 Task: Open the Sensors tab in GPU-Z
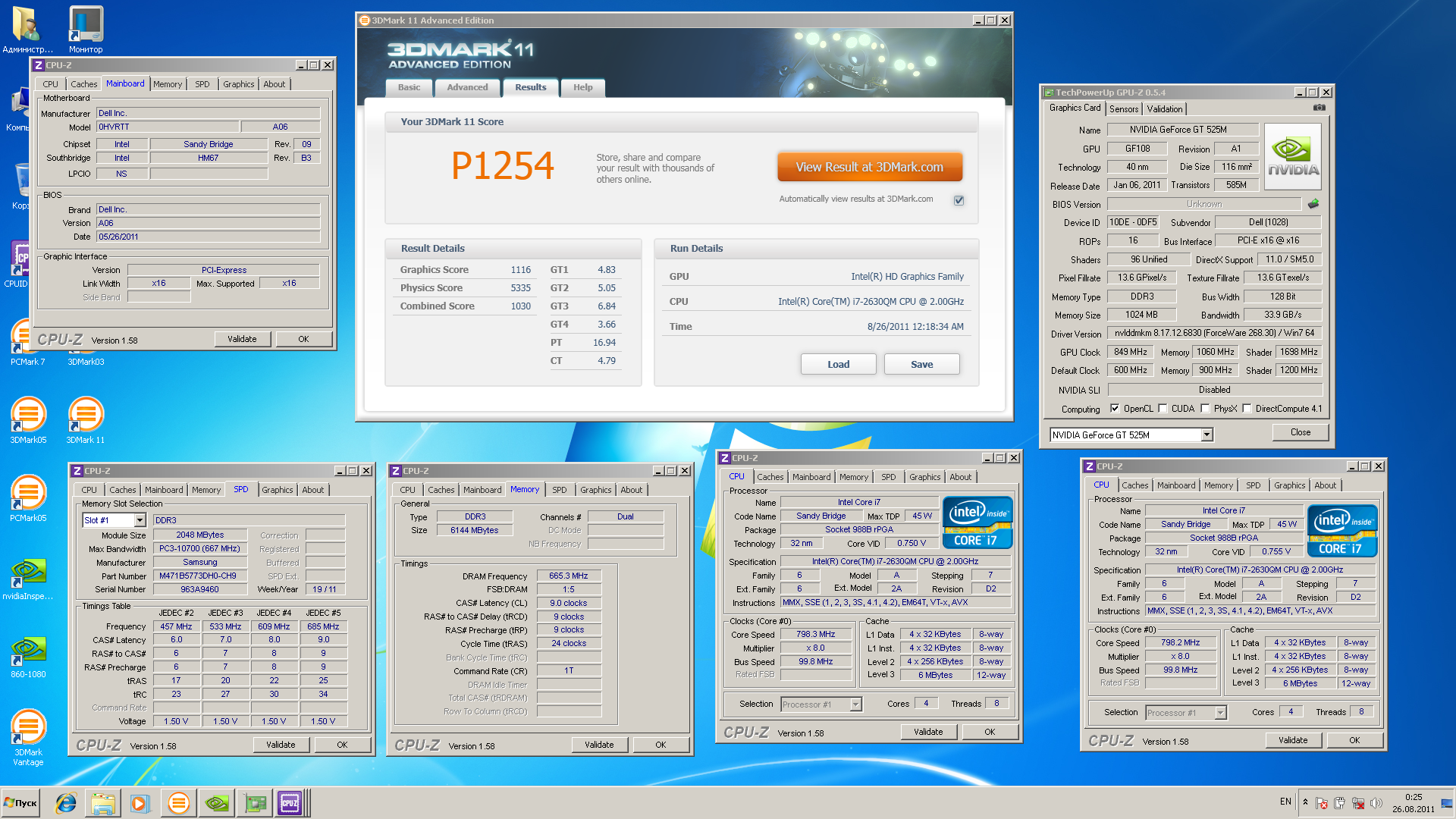click(x=1124, y=109)
